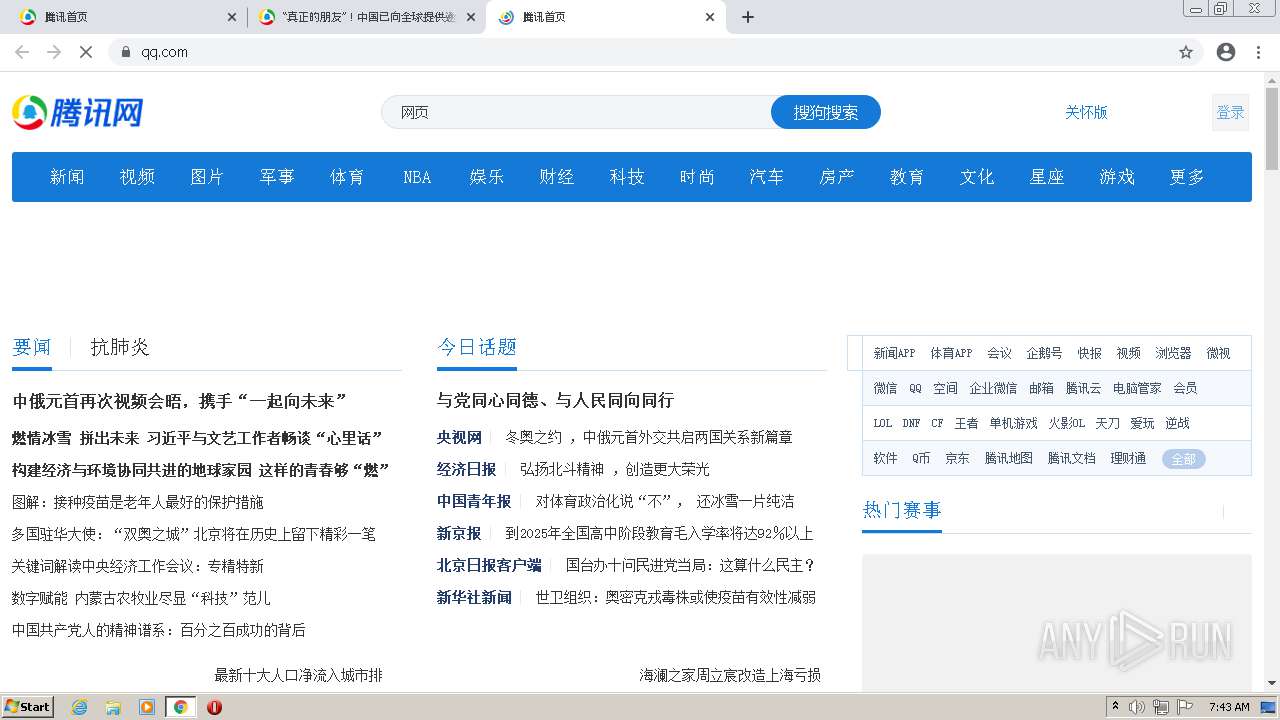
Task: Open 新闻APP shortcut link
Action: pos(894,353)
